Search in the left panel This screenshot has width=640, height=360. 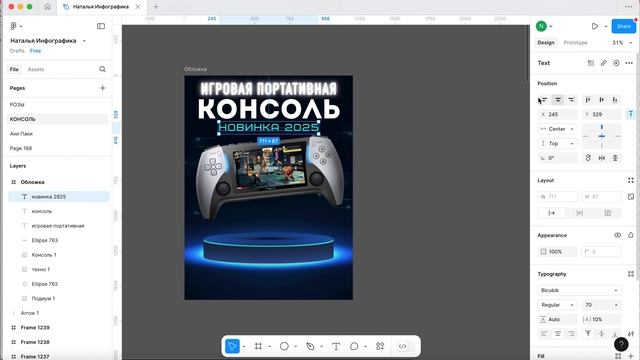(102, 69)
